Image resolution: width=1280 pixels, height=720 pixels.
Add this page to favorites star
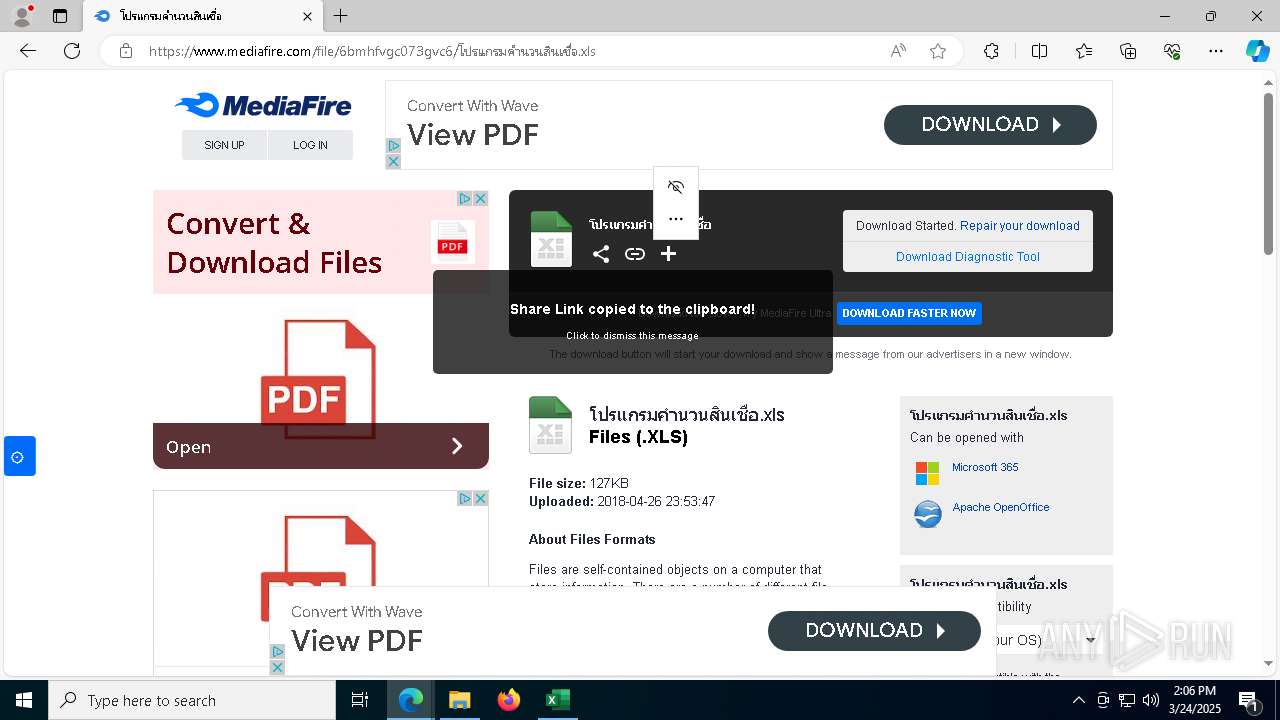click(x=938, y=51)
